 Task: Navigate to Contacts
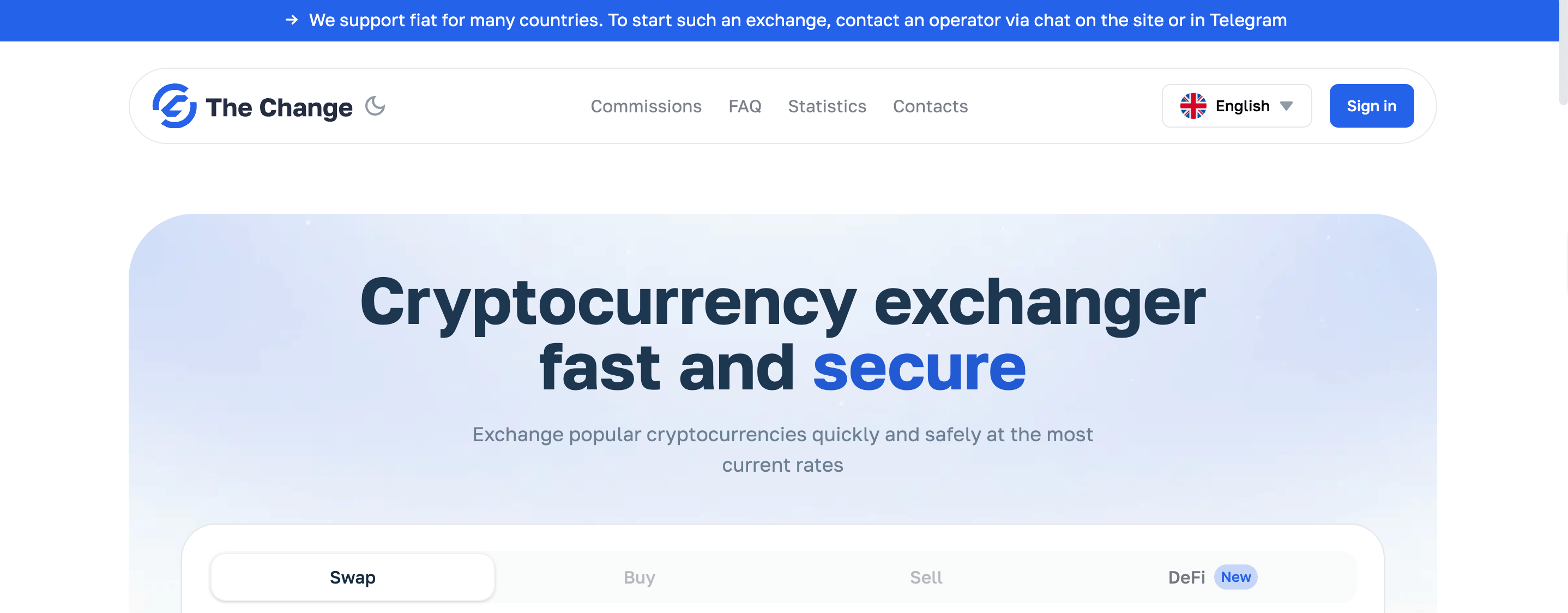tap(930, 106)
